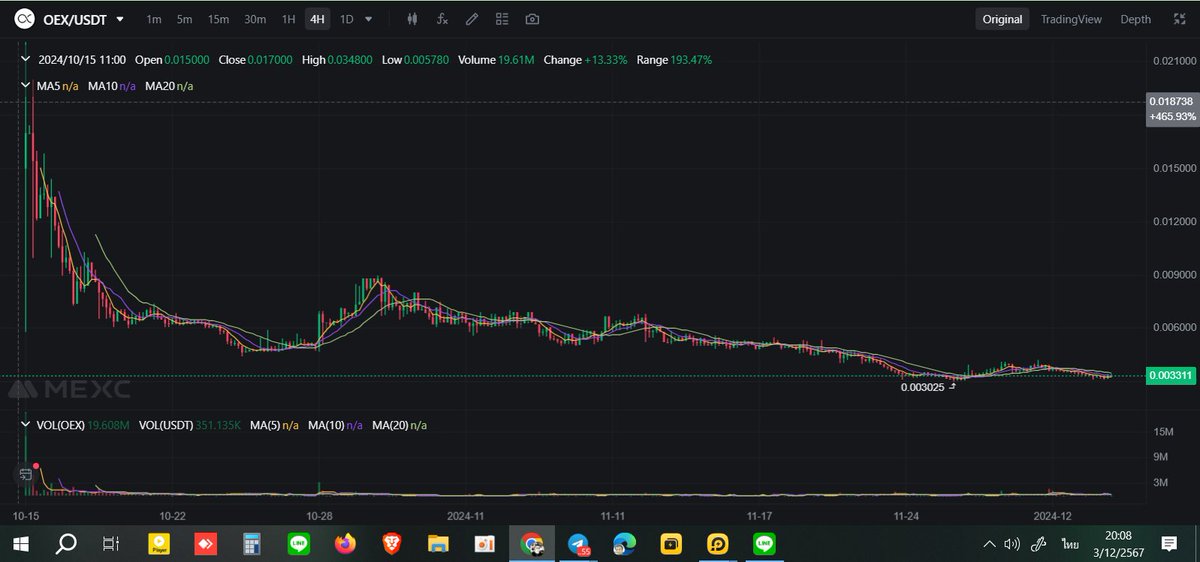Open Windows search from taskbar
The width and height of the screenshot is (1200, 562).
coord(66,544)
